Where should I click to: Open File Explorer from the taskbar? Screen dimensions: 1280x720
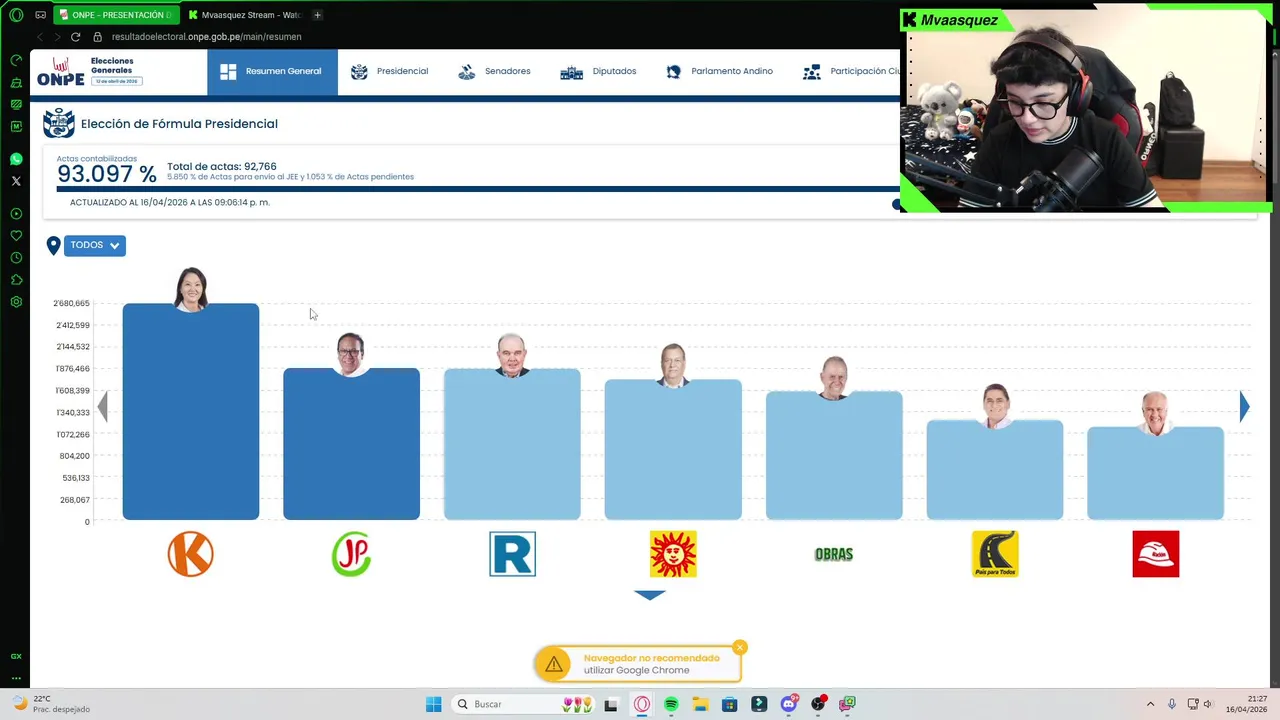point(700,704)
